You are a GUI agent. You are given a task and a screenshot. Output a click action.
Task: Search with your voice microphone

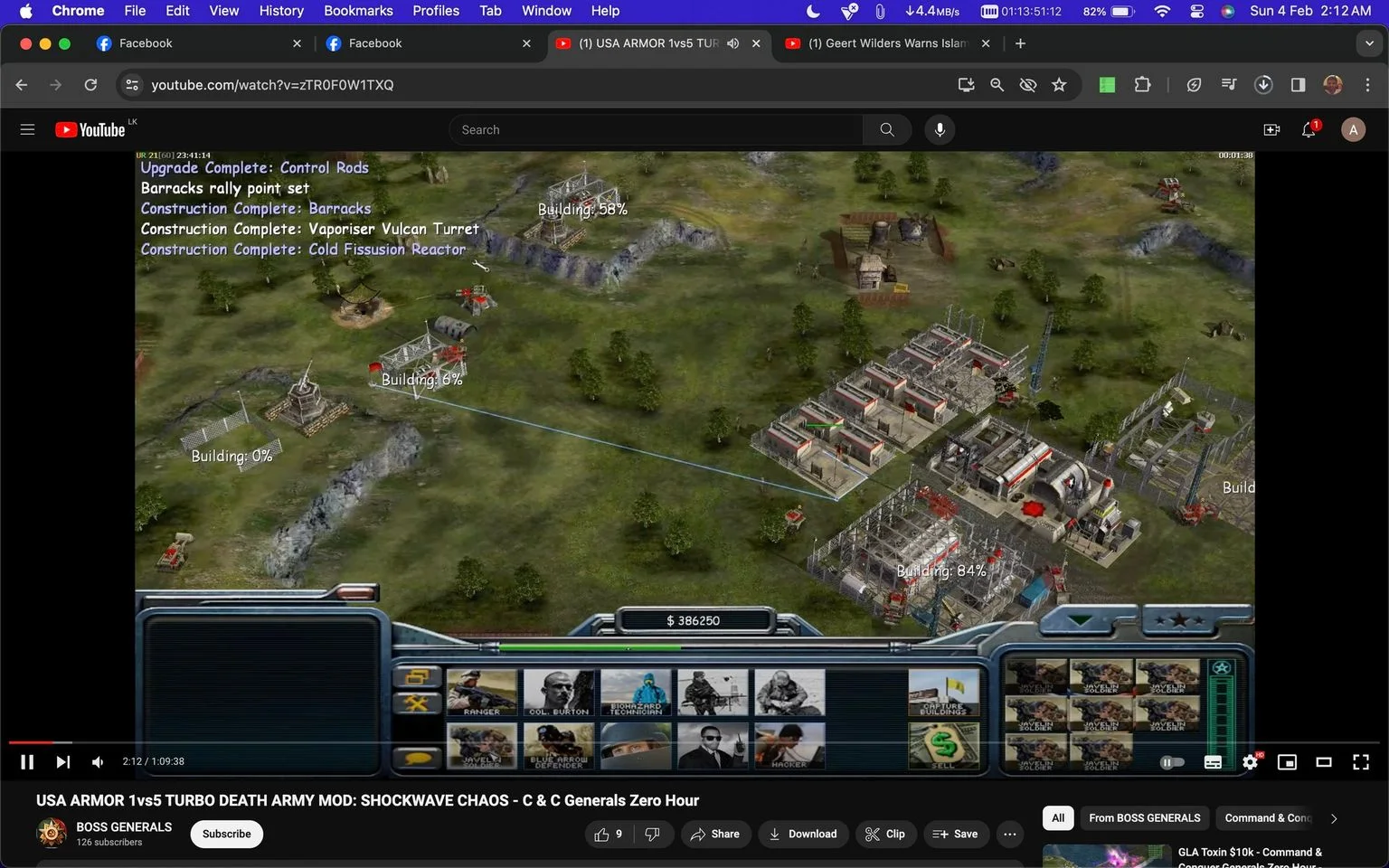click(x=940, y=130)
